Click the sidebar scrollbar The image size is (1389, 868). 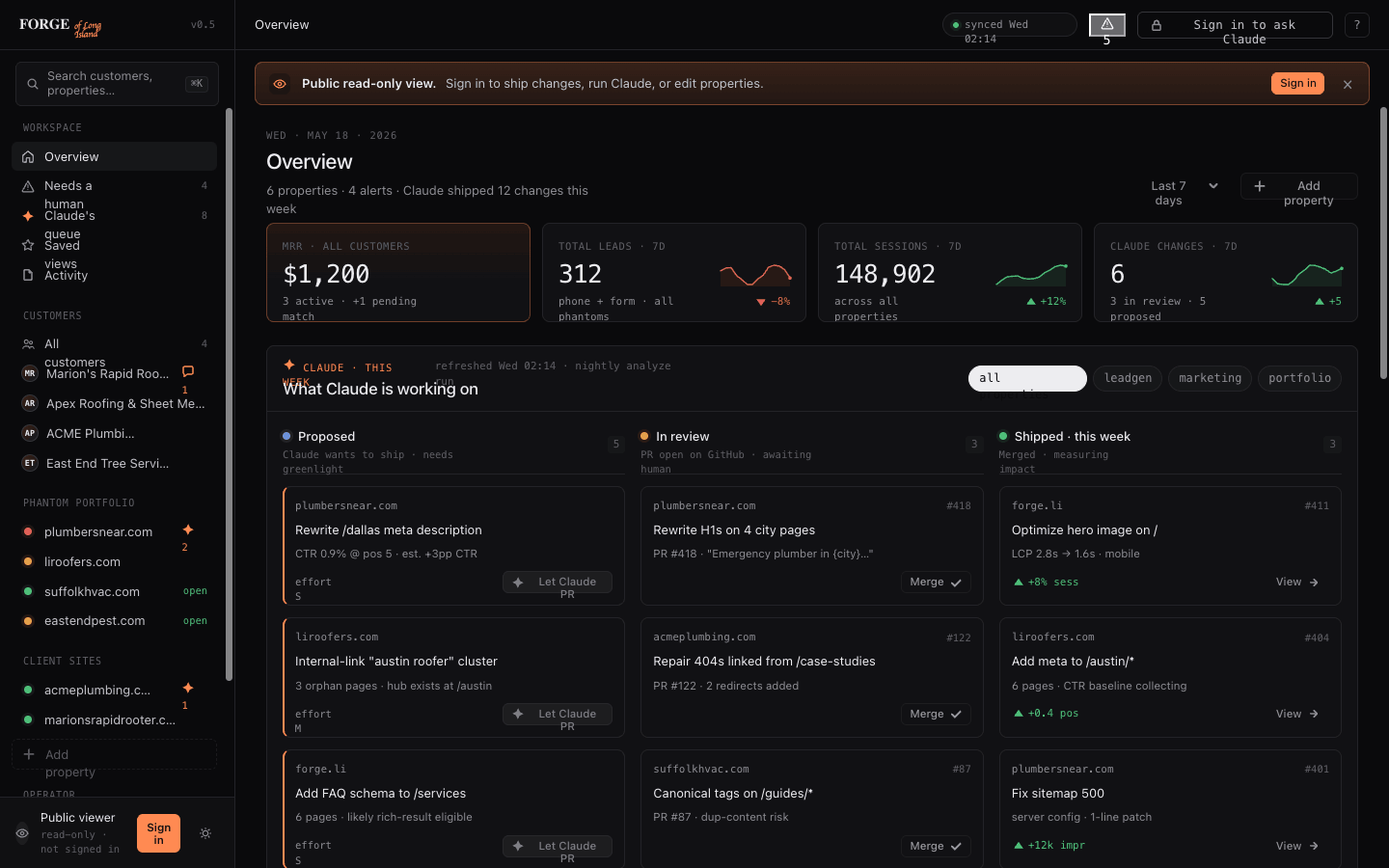tap(229, 395)
